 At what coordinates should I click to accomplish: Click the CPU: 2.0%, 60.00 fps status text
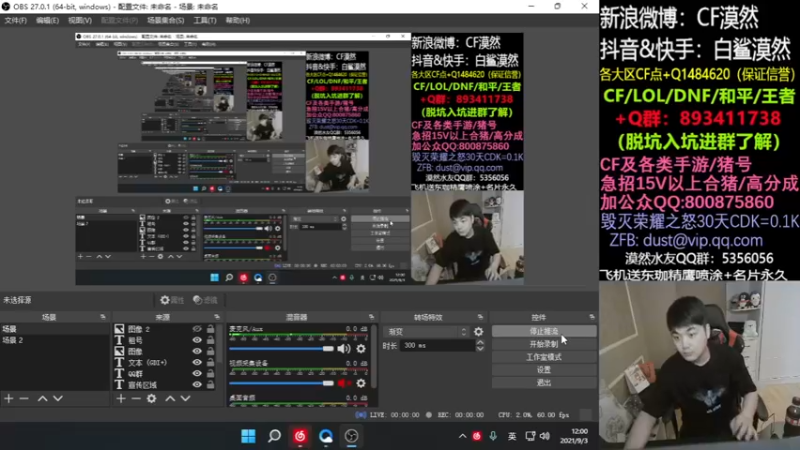click(534, 415)
